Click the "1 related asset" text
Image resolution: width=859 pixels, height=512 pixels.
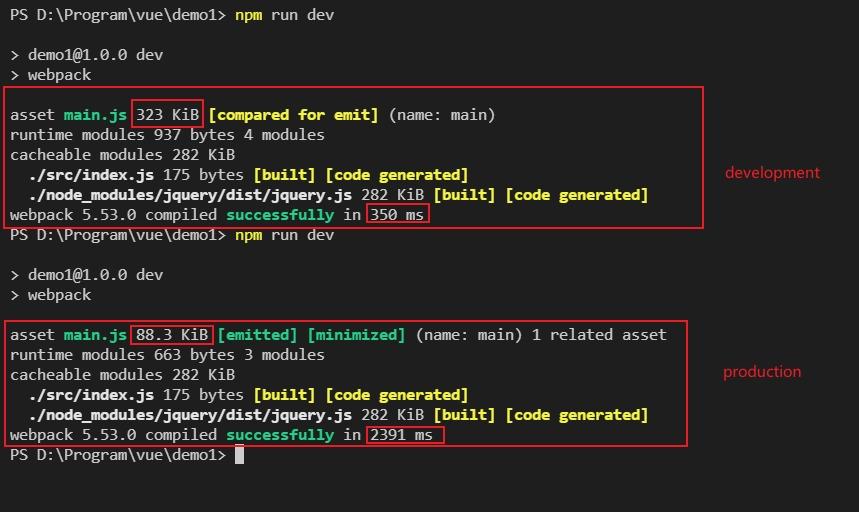[599, 335]
